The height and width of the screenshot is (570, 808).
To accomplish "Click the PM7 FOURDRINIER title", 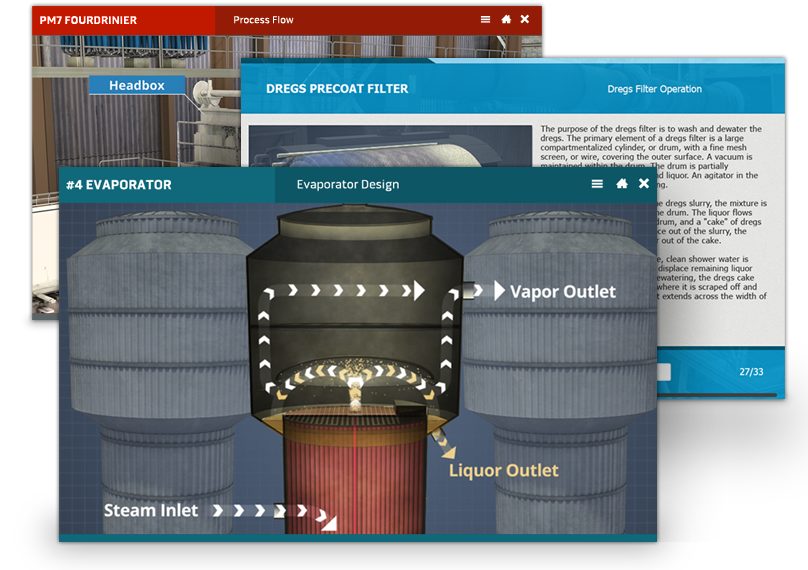I will 88,20.
